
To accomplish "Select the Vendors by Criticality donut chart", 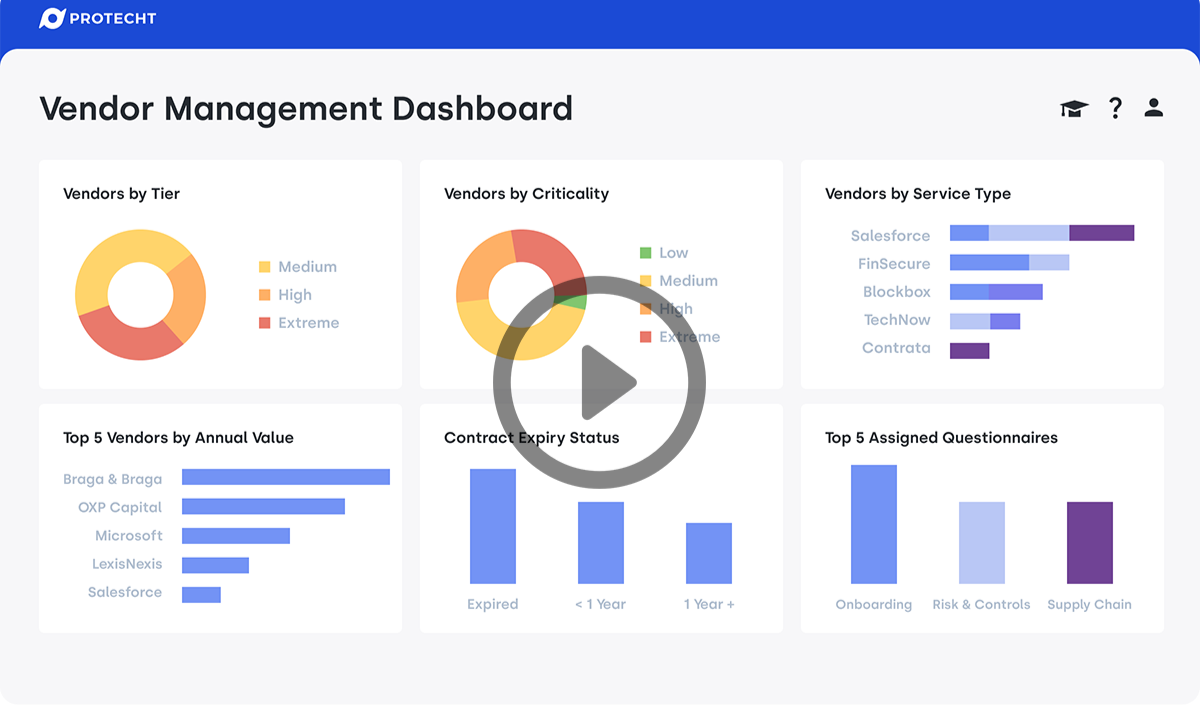I will pos(521,295).
